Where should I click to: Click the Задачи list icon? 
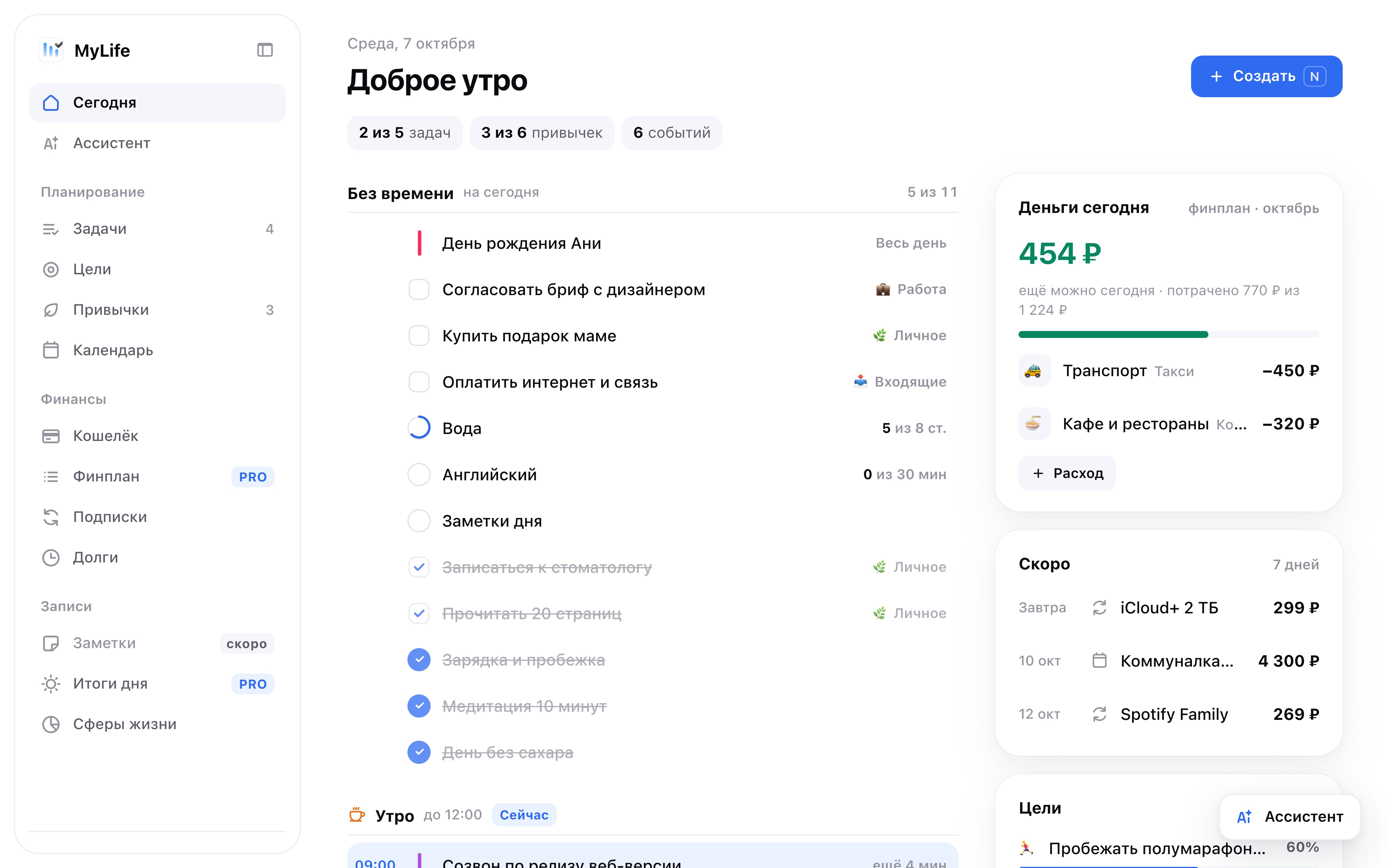[x=51, y=229]
